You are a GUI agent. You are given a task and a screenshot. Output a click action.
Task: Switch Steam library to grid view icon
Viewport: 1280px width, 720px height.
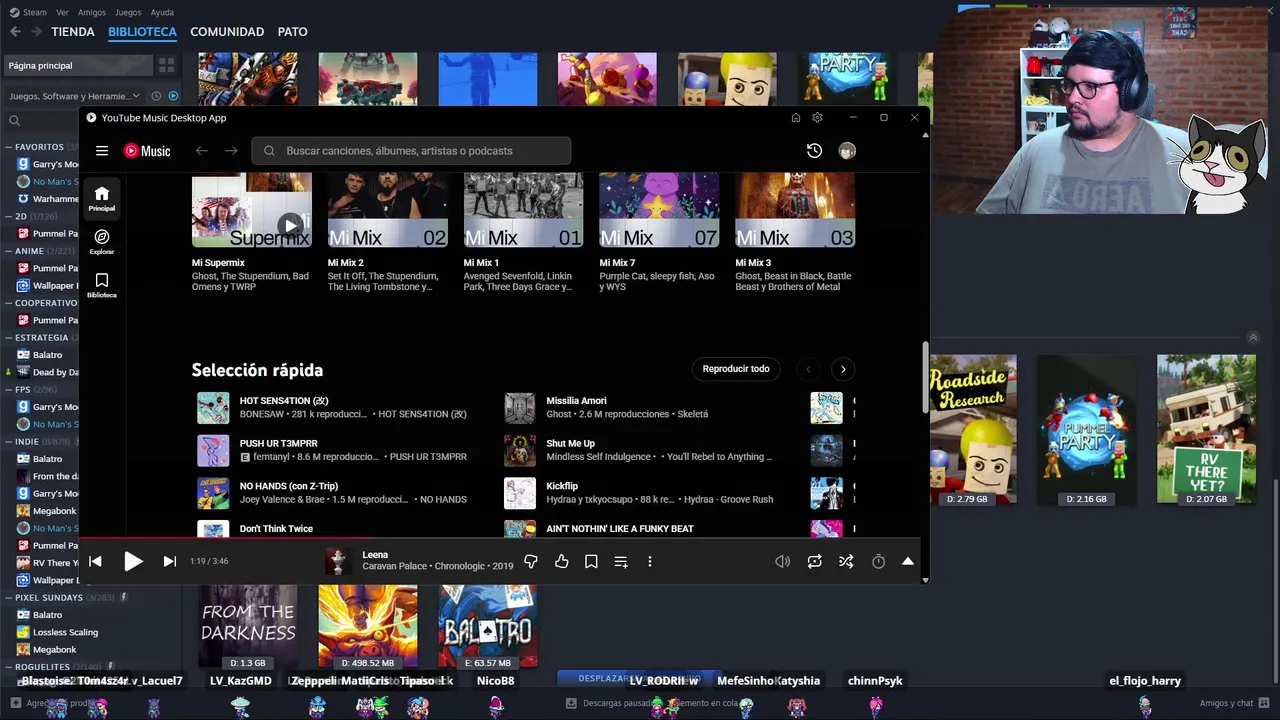tap(167, 65)
